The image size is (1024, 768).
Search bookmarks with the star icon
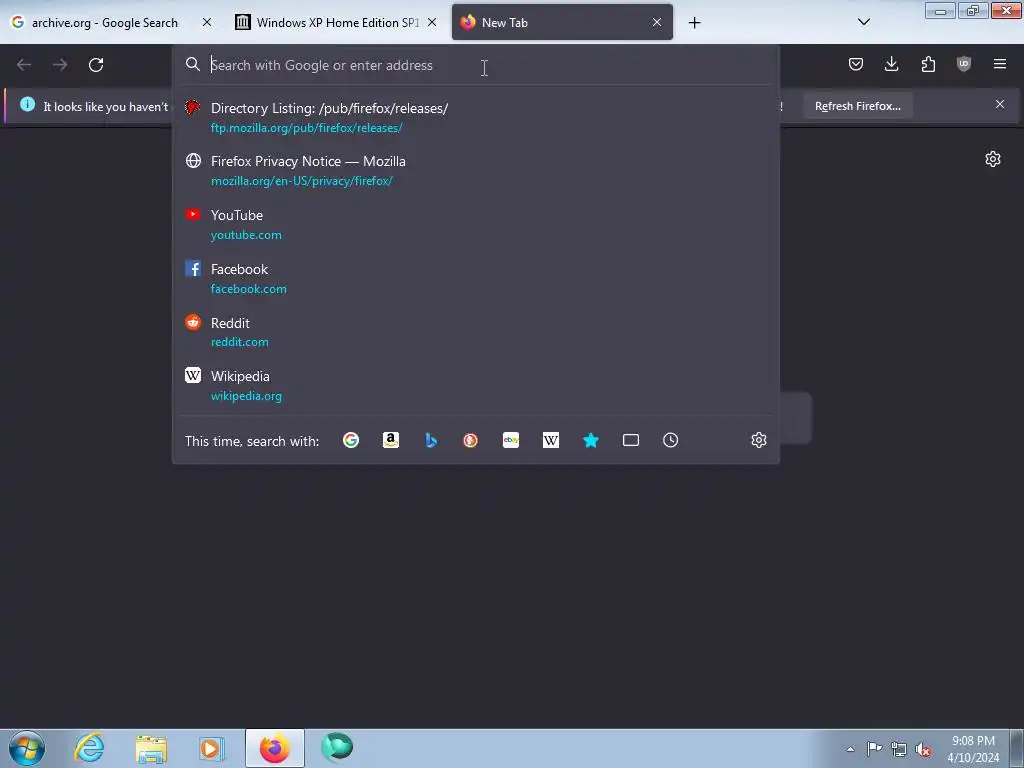(590, 440)
